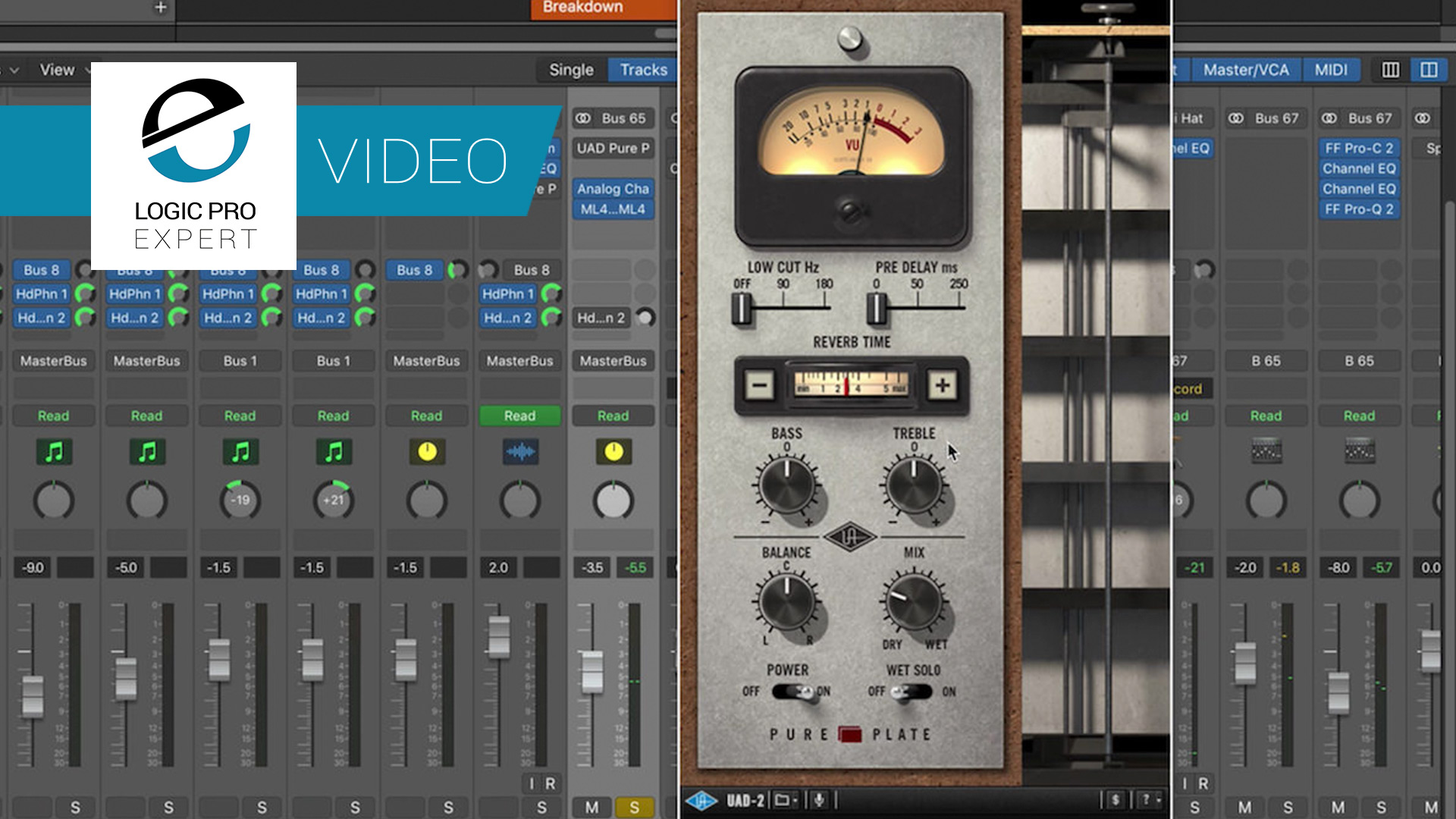Mute the Bus 65 channel with its M button
The image size is (1456, 819).
pyautogui.click(x=591, y=808)
